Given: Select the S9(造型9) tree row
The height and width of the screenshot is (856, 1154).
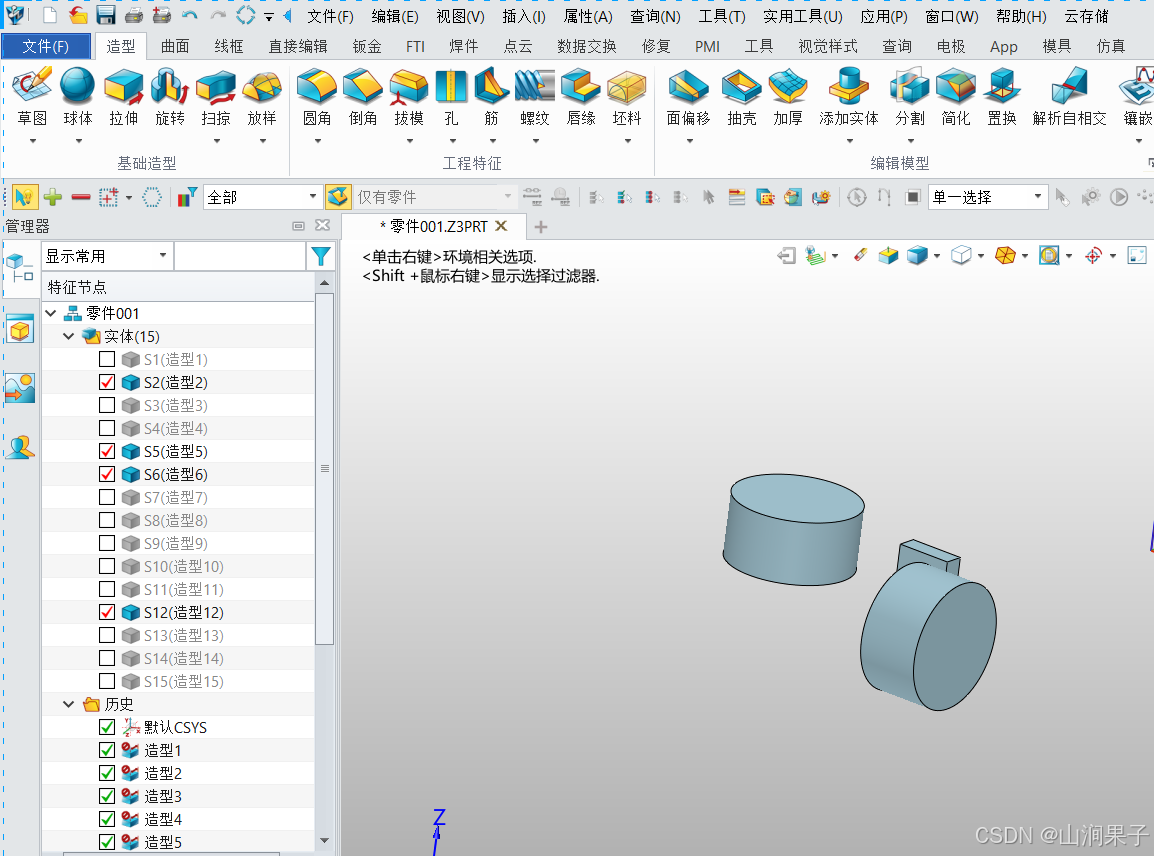Looking at the screenshot, I should [x=177, y=543].
